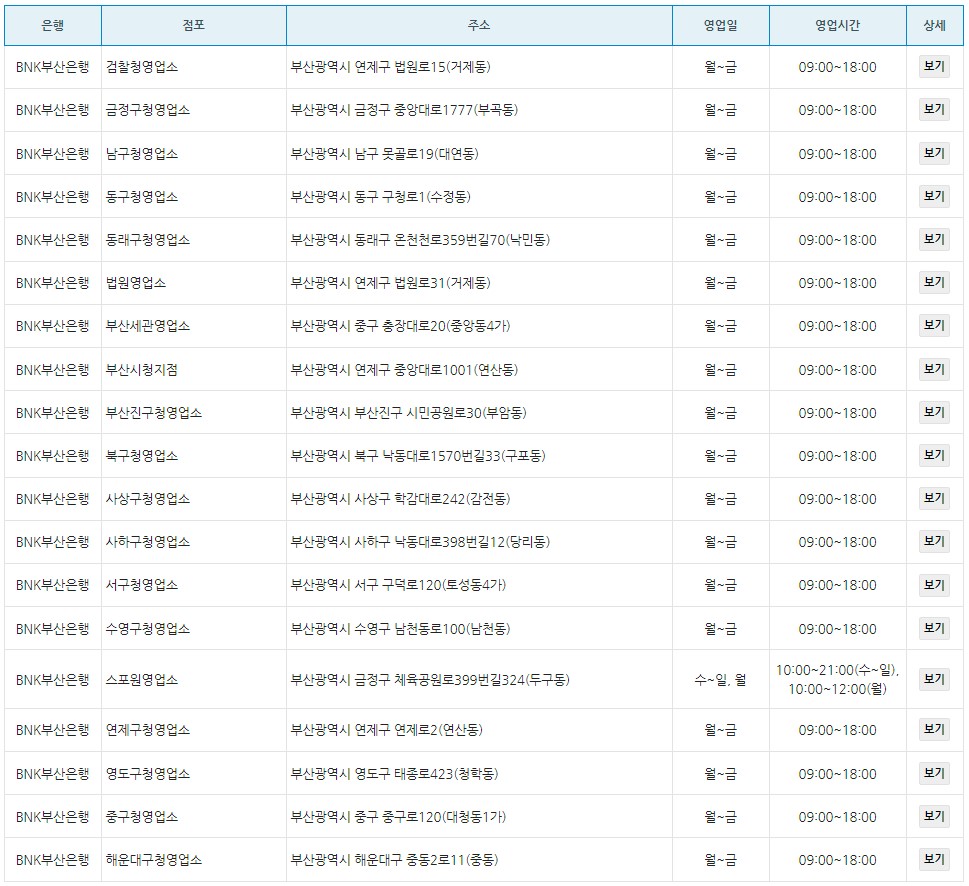
Task: Click the 주소 column header
Action: coord(478,26)
